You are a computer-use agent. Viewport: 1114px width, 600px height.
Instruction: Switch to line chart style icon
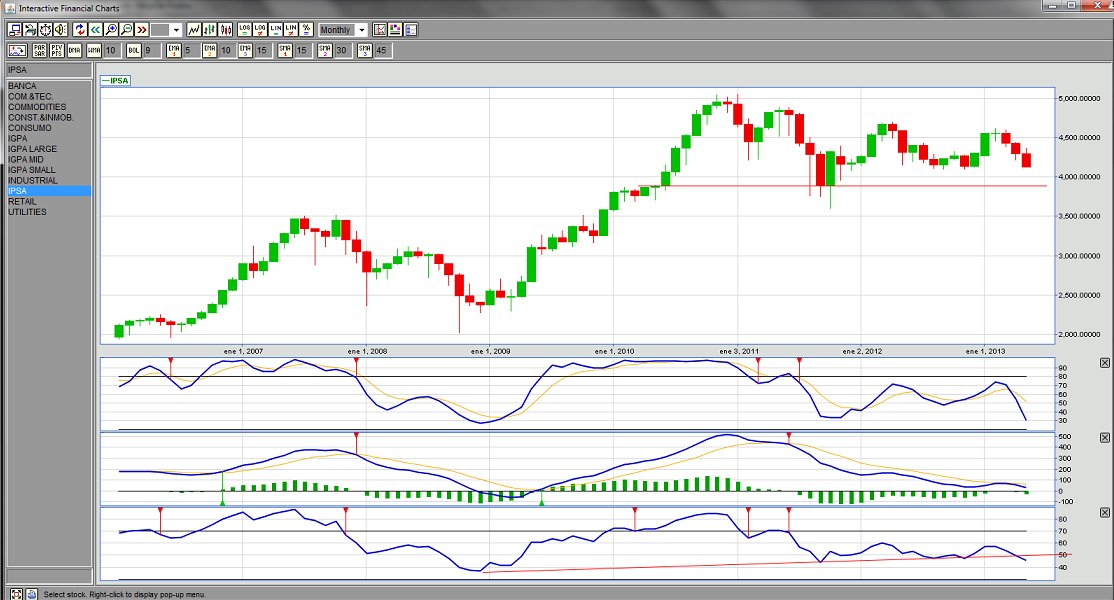point(194,30)
